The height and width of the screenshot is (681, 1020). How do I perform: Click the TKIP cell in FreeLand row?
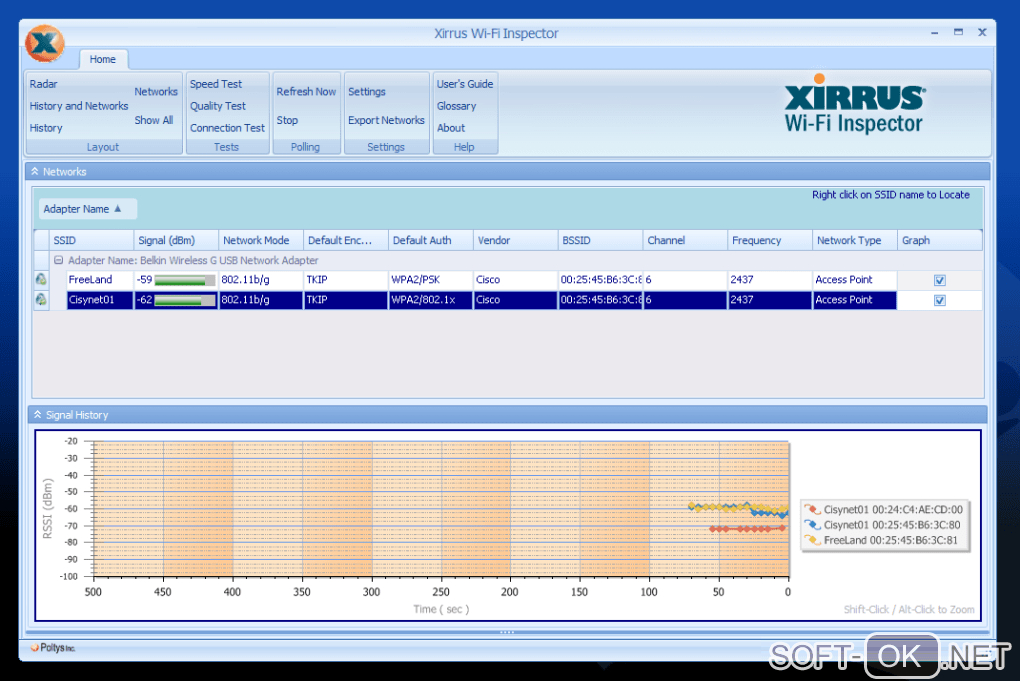point(345,280)
